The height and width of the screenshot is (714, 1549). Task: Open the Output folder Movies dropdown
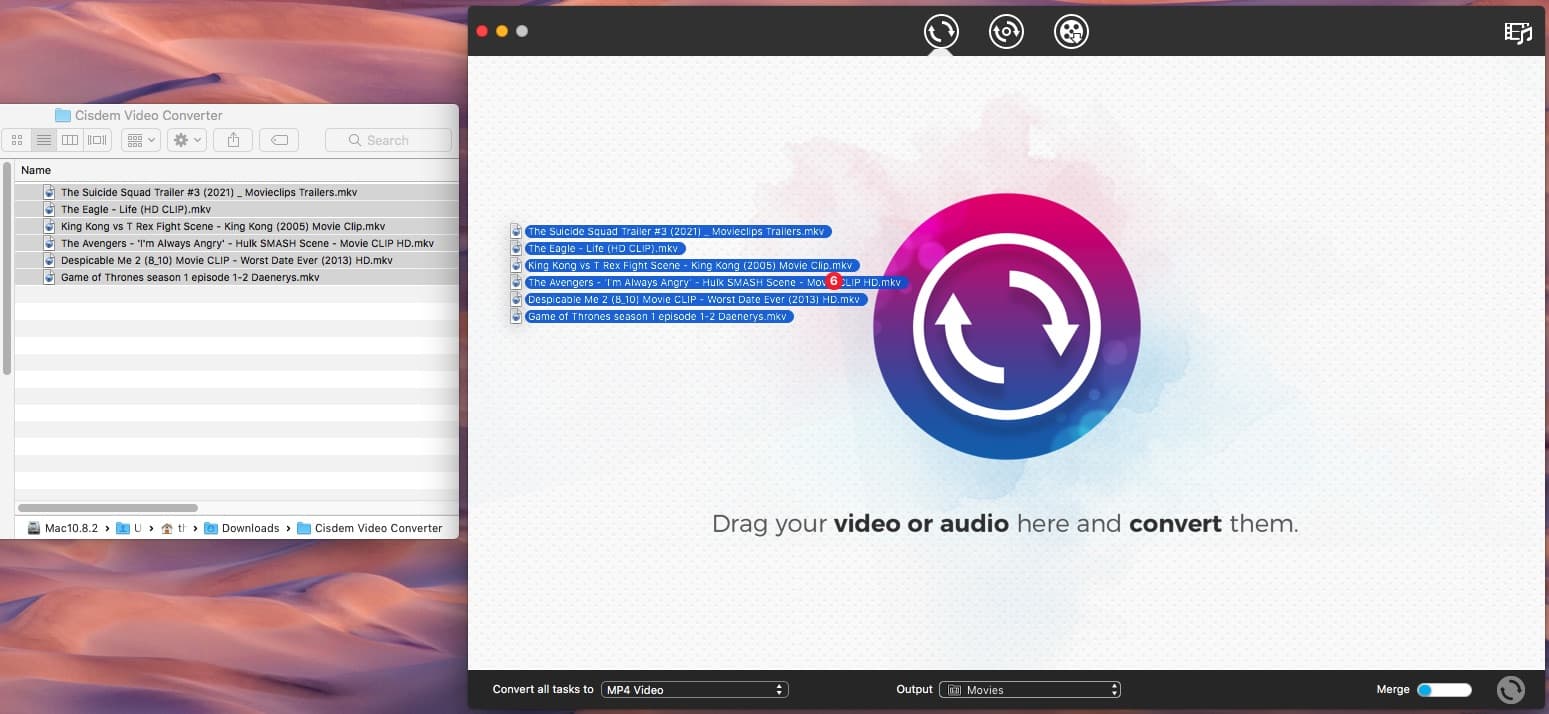tap(1030, 690)
